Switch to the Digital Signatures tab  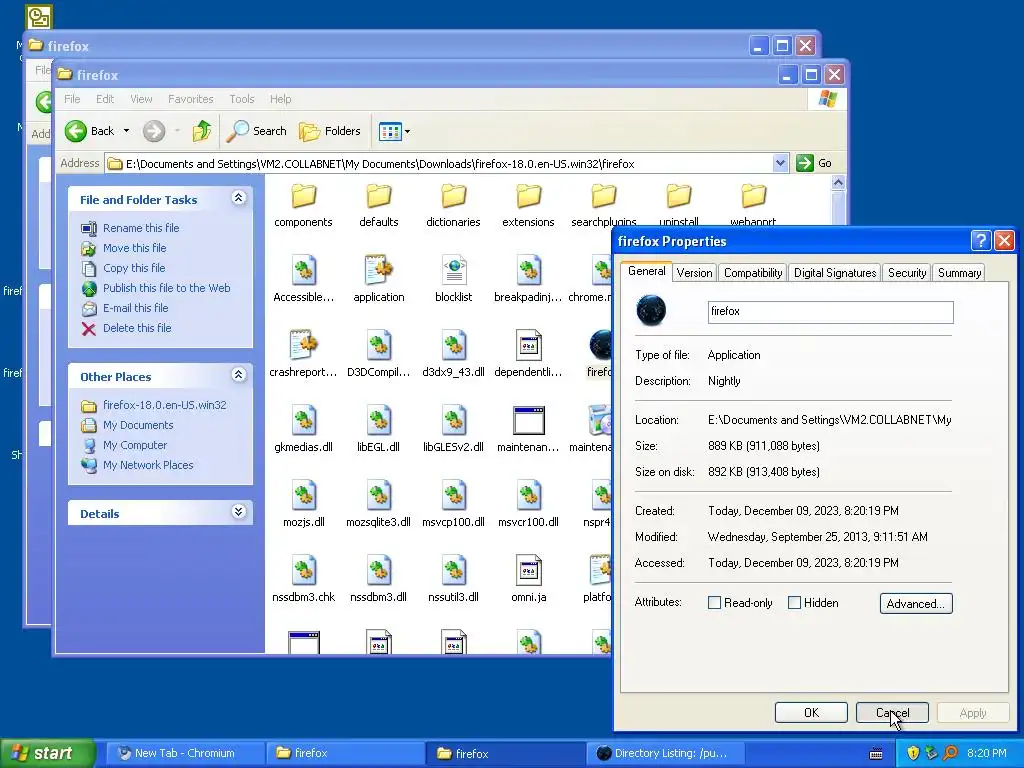pos(835,273)
